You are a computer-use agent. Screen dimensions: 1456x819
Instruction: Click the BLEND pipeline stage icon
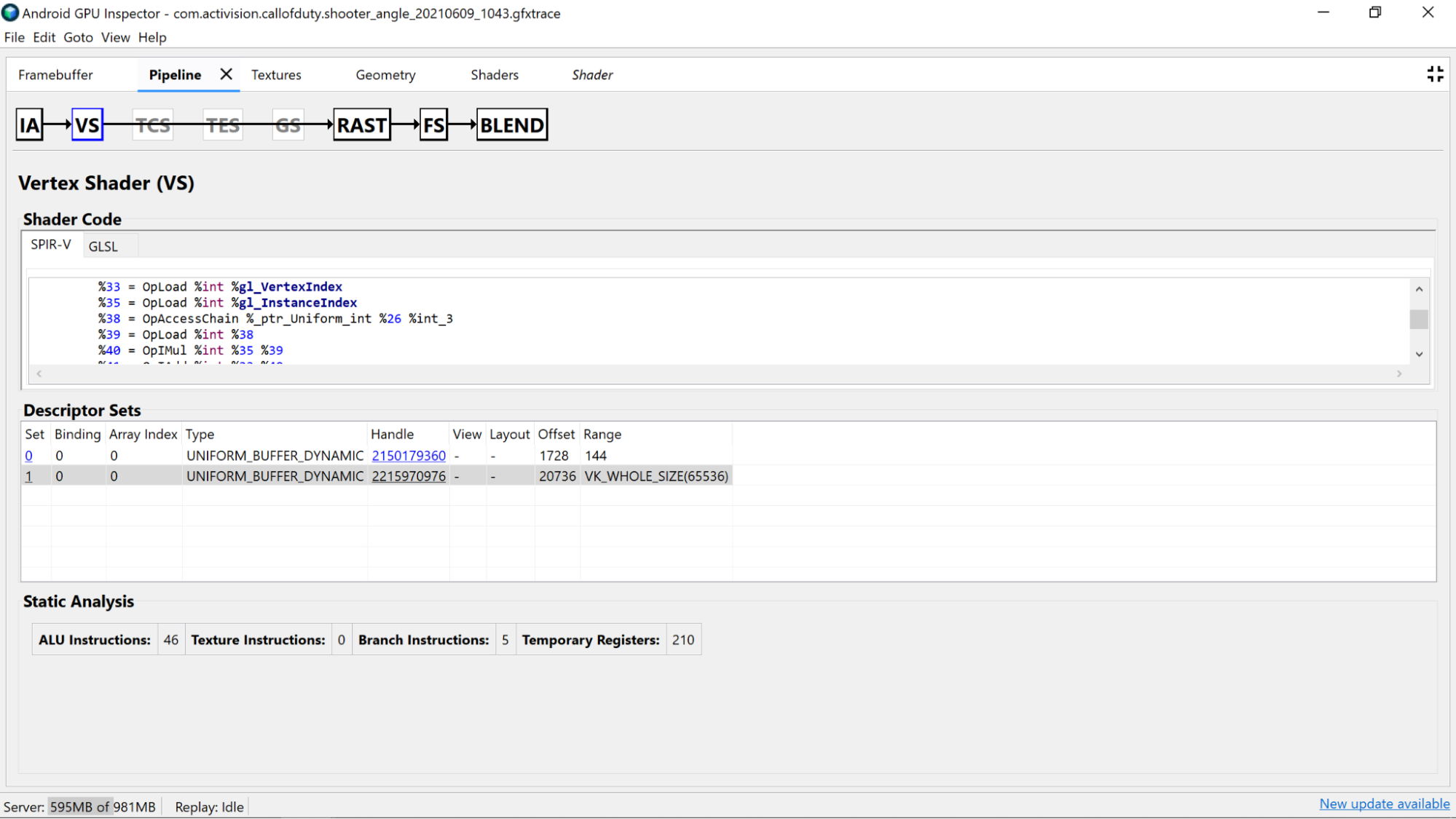[511, 124]
